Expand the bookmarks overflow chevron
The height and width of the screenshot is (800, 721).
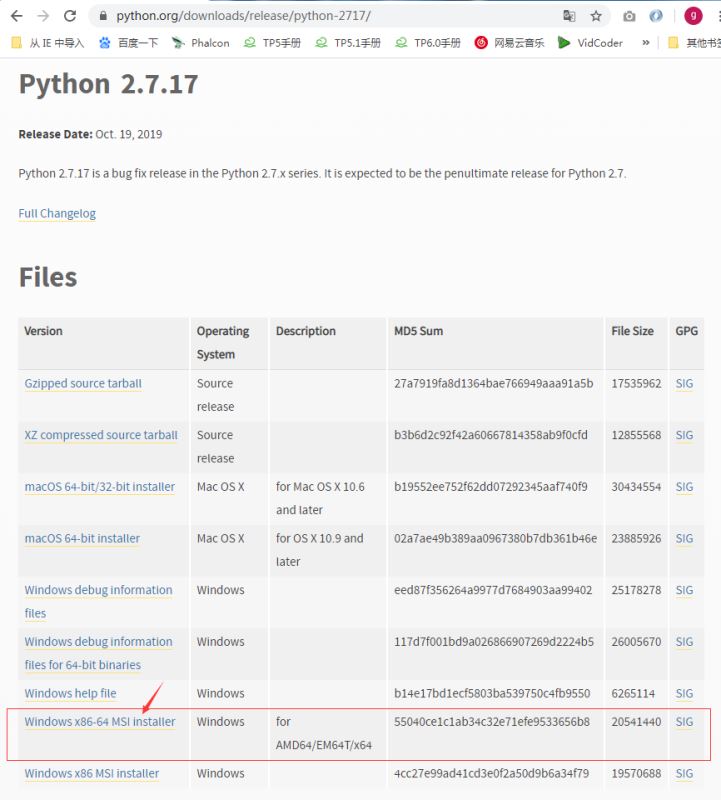(645, 43)
